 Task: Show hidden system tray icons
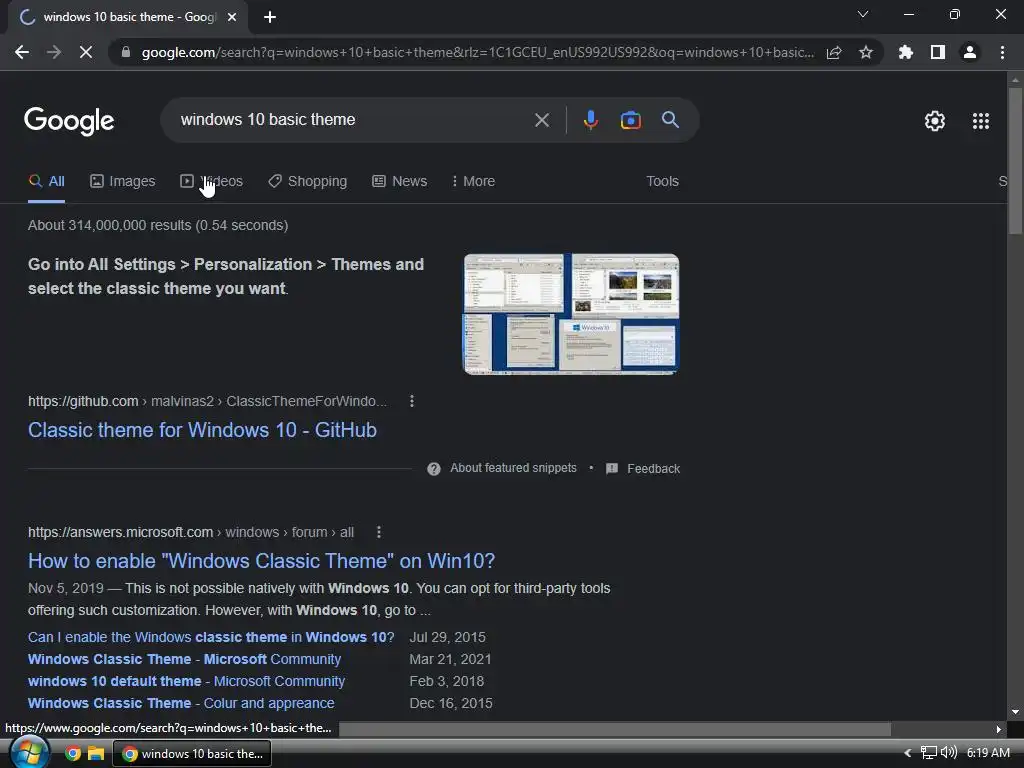pos(907,753)
